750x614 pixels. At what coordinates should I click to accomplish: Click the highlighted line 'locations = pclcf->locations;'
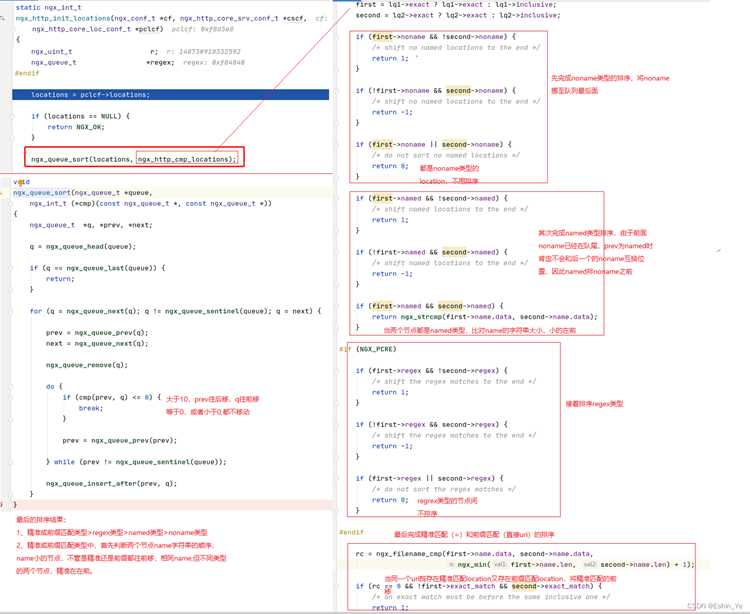[170, 95]
